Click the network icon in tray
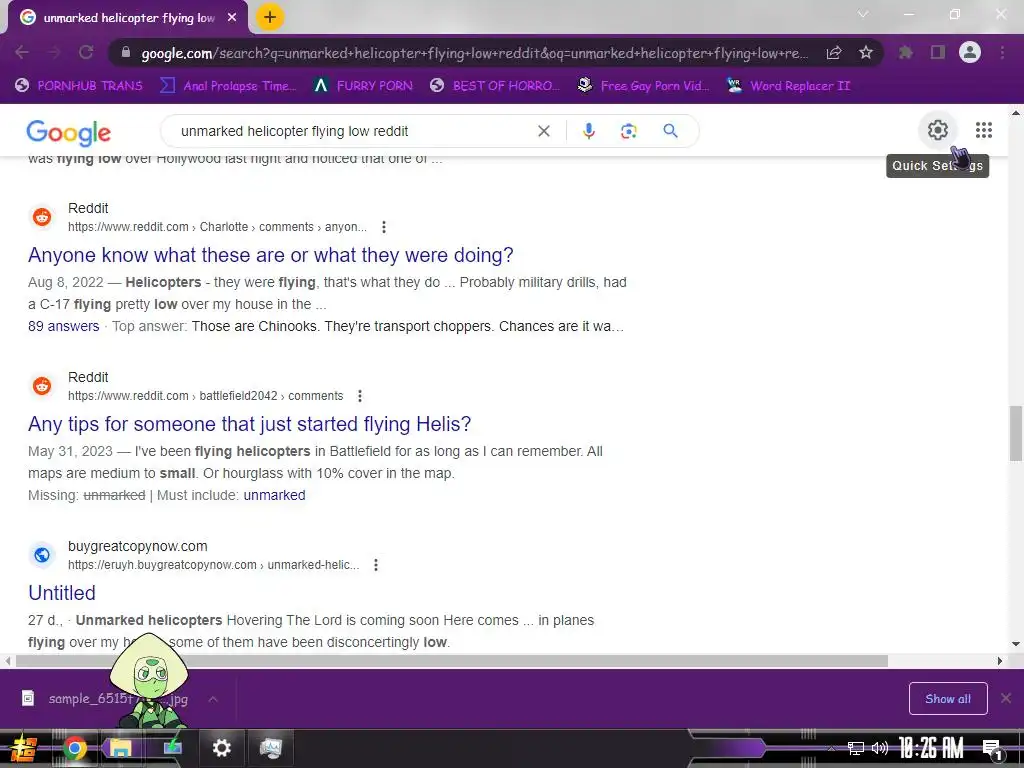Viewport: 1024px width, 768px height. click(x=855, y=748)
